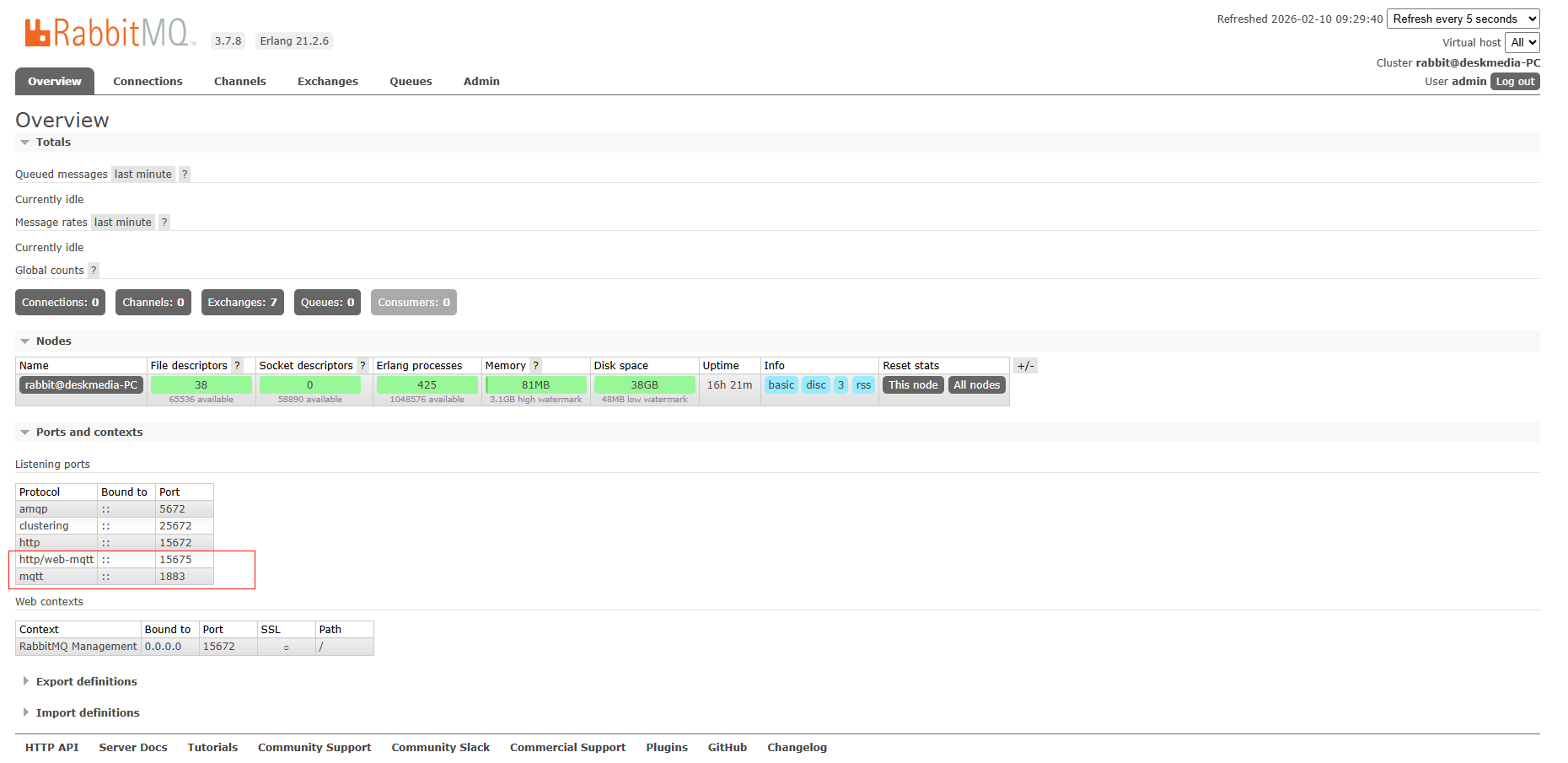1568x763 pixels.
Task: Click Socket descriptors 0 bar
Action: 310,385
